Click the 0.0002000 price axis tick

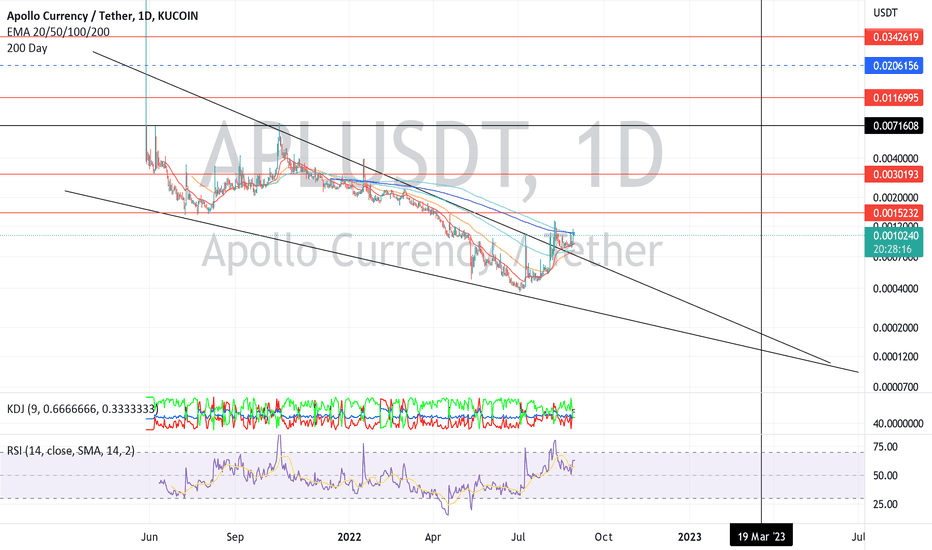coord(895,328)
